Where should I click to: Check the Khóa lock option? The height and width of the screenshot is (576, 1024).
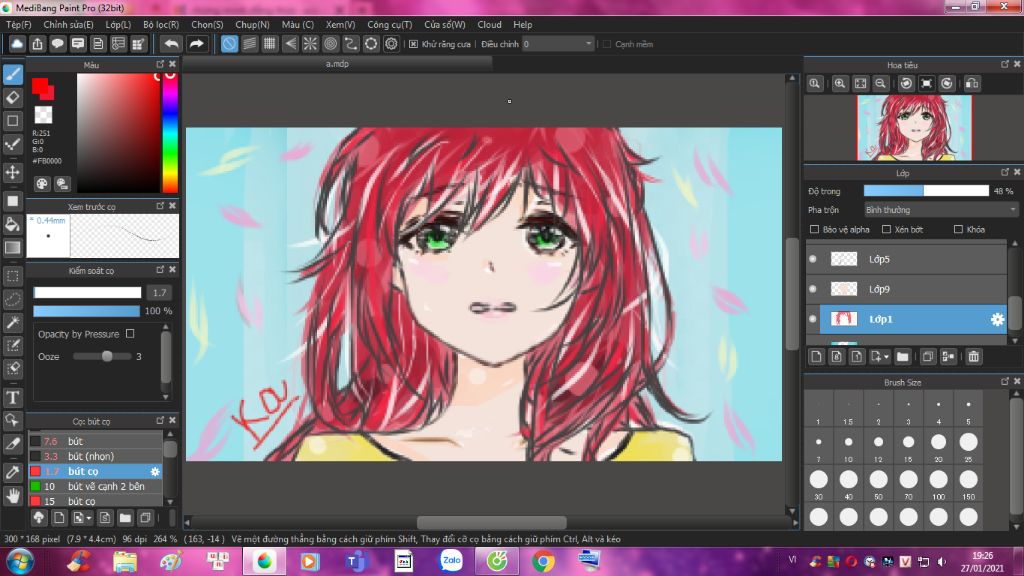pos(958,229)
